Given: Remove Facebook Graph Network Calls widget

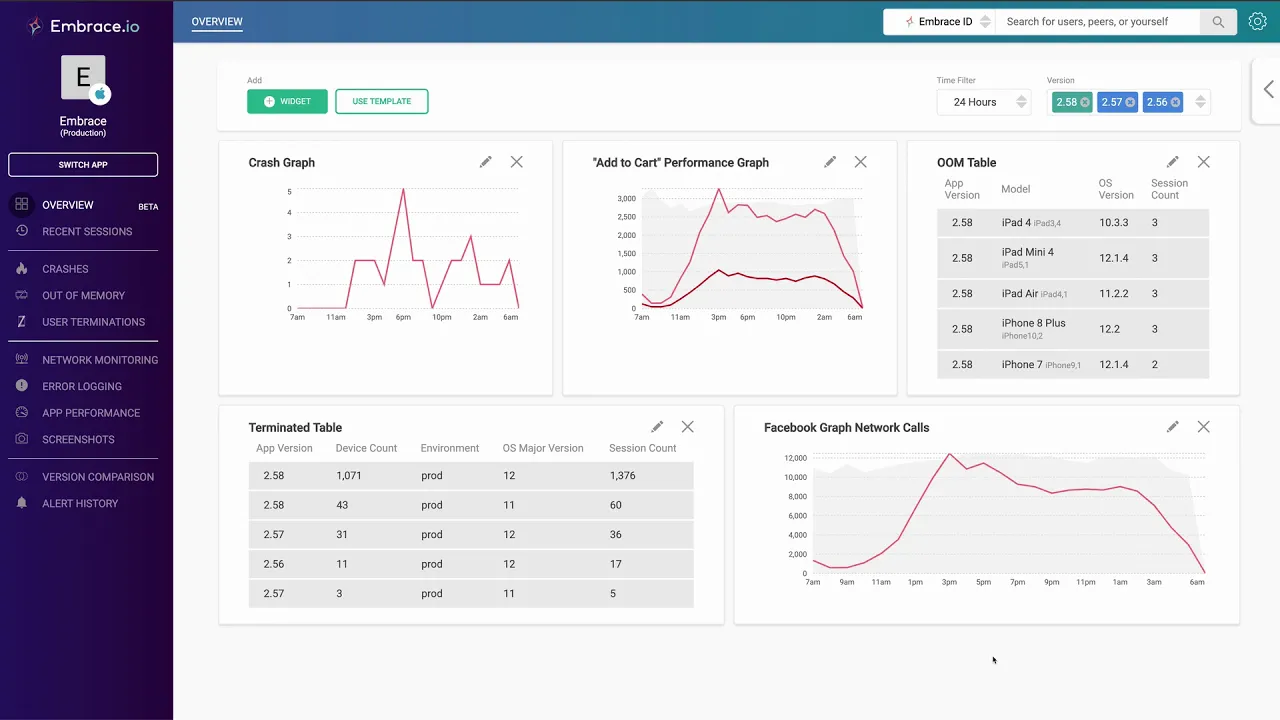Looking at the screenshot, I should [x=1204, y=427].
